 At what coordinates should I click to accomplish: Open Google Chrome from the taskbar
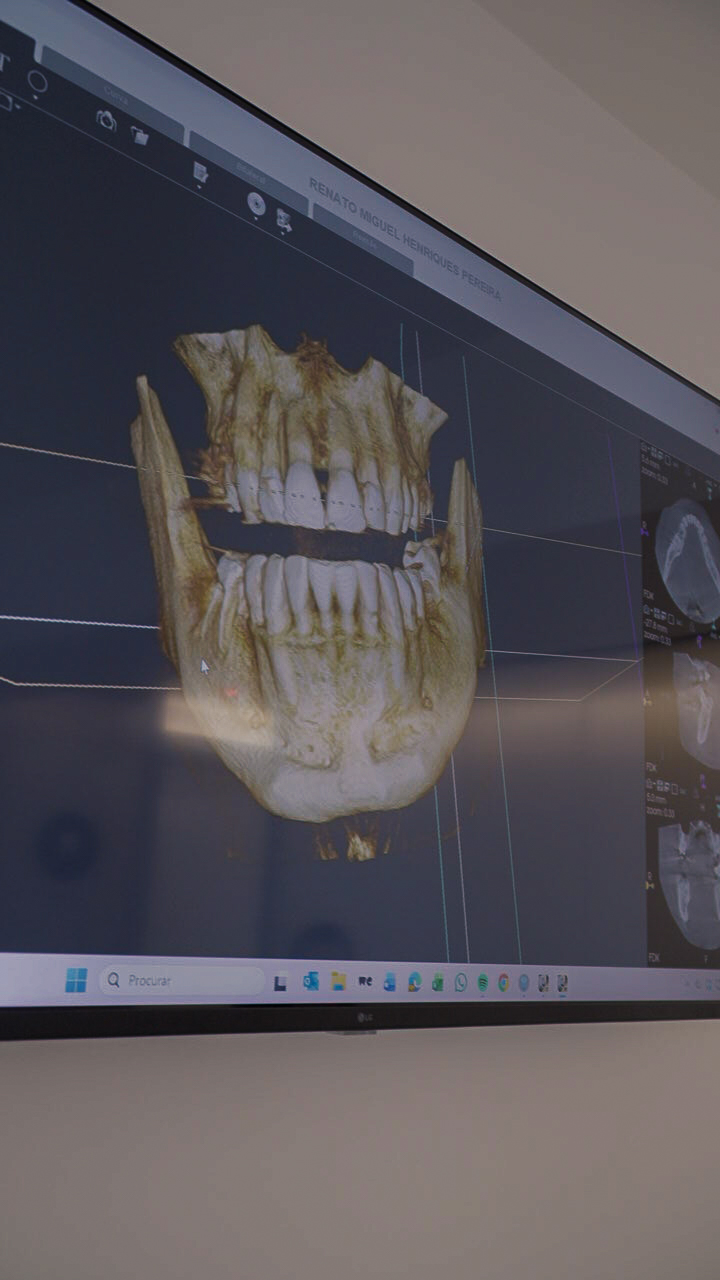(x=503, y=982)
